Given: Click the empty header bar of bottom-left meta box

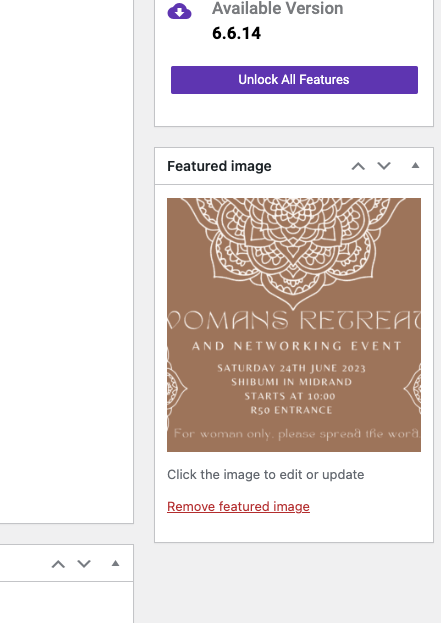Looking at the screenshot, I should (x=24, y=563).
